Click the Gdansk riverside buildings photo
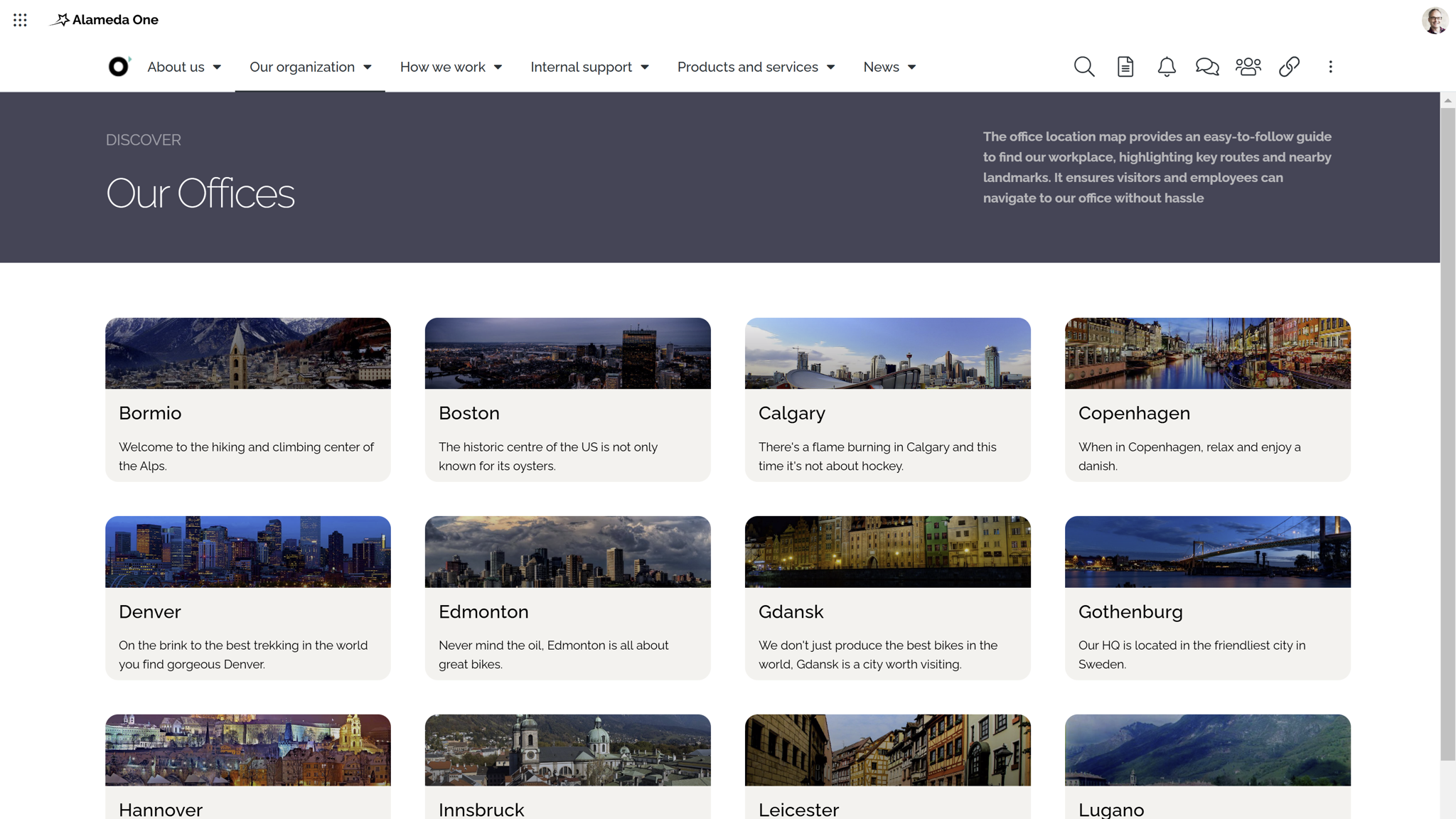Image resolution: width=1456 pixels, height=819 pixels. (x=888, y=552)
